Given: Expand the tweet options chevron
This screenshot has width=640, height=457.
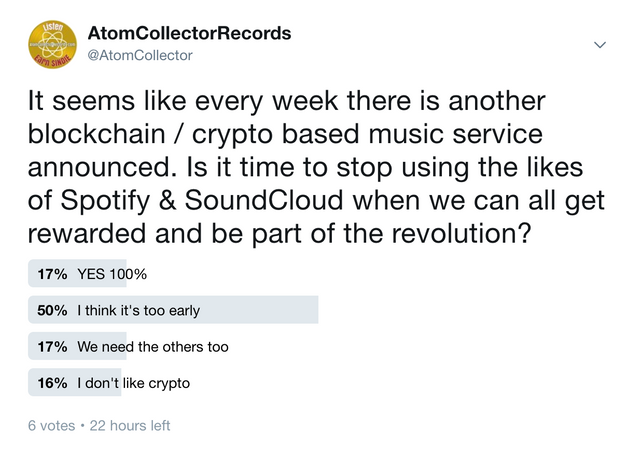Looking at the screenshot, I should click(600, 44).
